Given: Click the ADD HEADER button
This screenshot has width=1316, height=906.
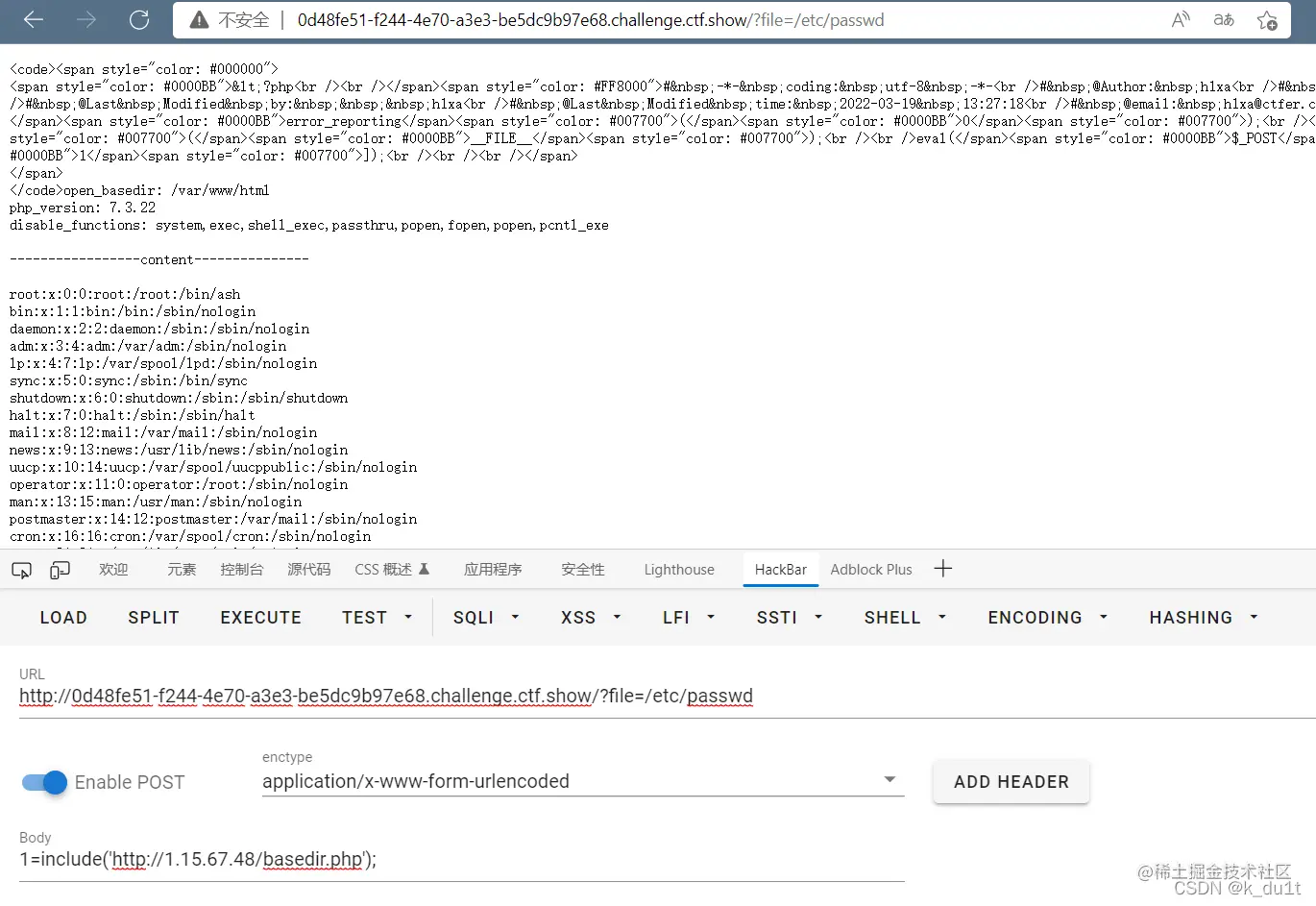Looking at the screenshot, I should pos(1011,782).
